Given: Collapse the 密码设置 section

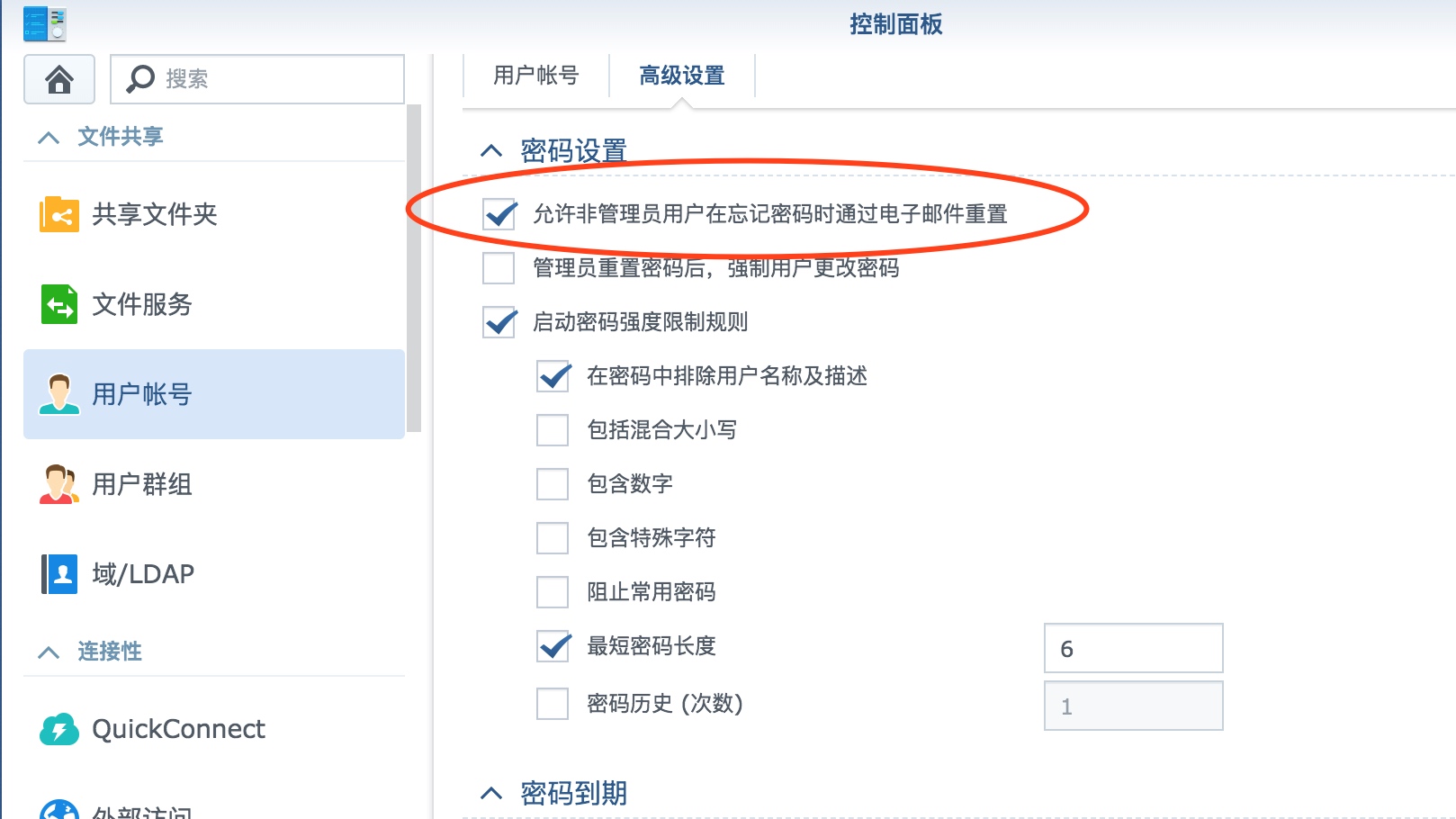Looking at the screenshot, I should (x=491, y=150).
